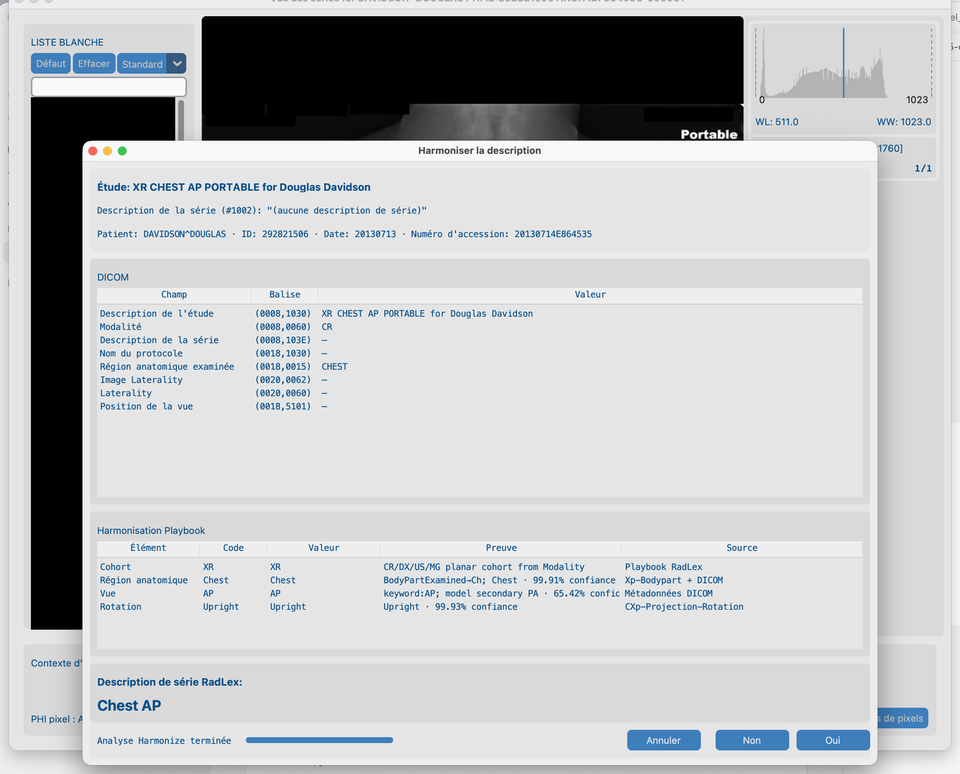
Task: Click the 1/1 image counter
Action: pyautogui.click(x=923, y=168)
